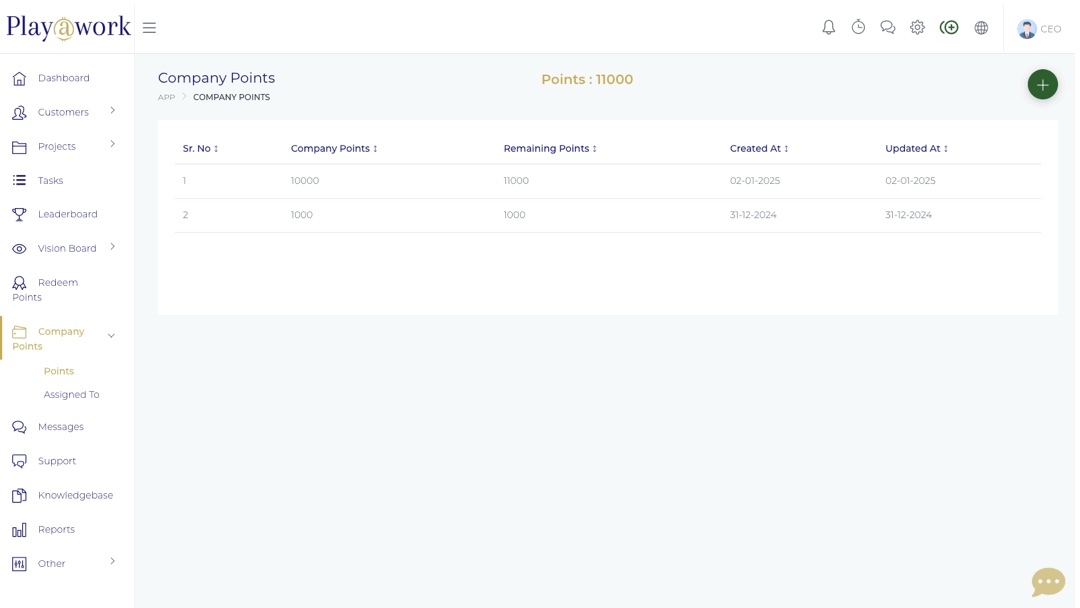This screenshot has width=1080, height=608.
Task: Click the timer clock icon
Action: click(858, 28)
